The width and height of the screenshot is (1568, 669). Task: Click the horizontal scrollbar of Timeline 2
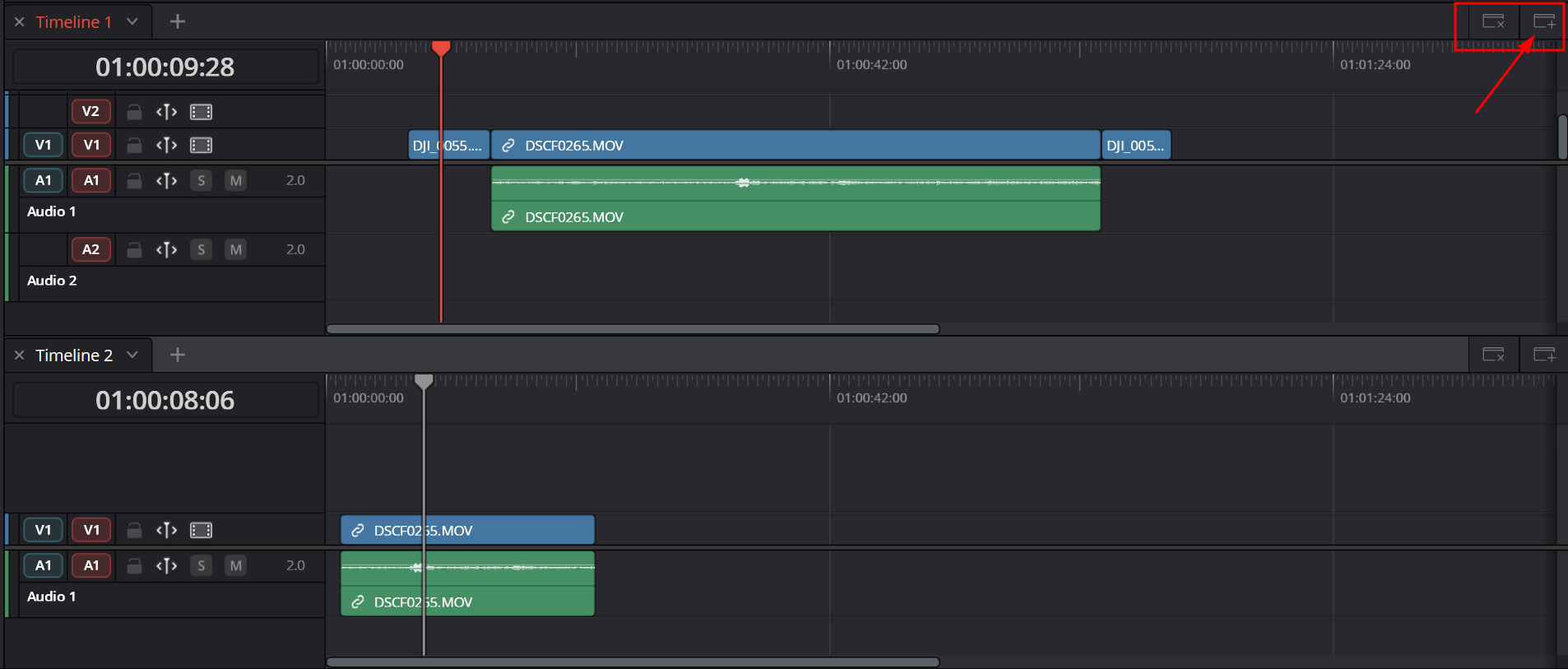pyautogui.click(x=633, y=662)
